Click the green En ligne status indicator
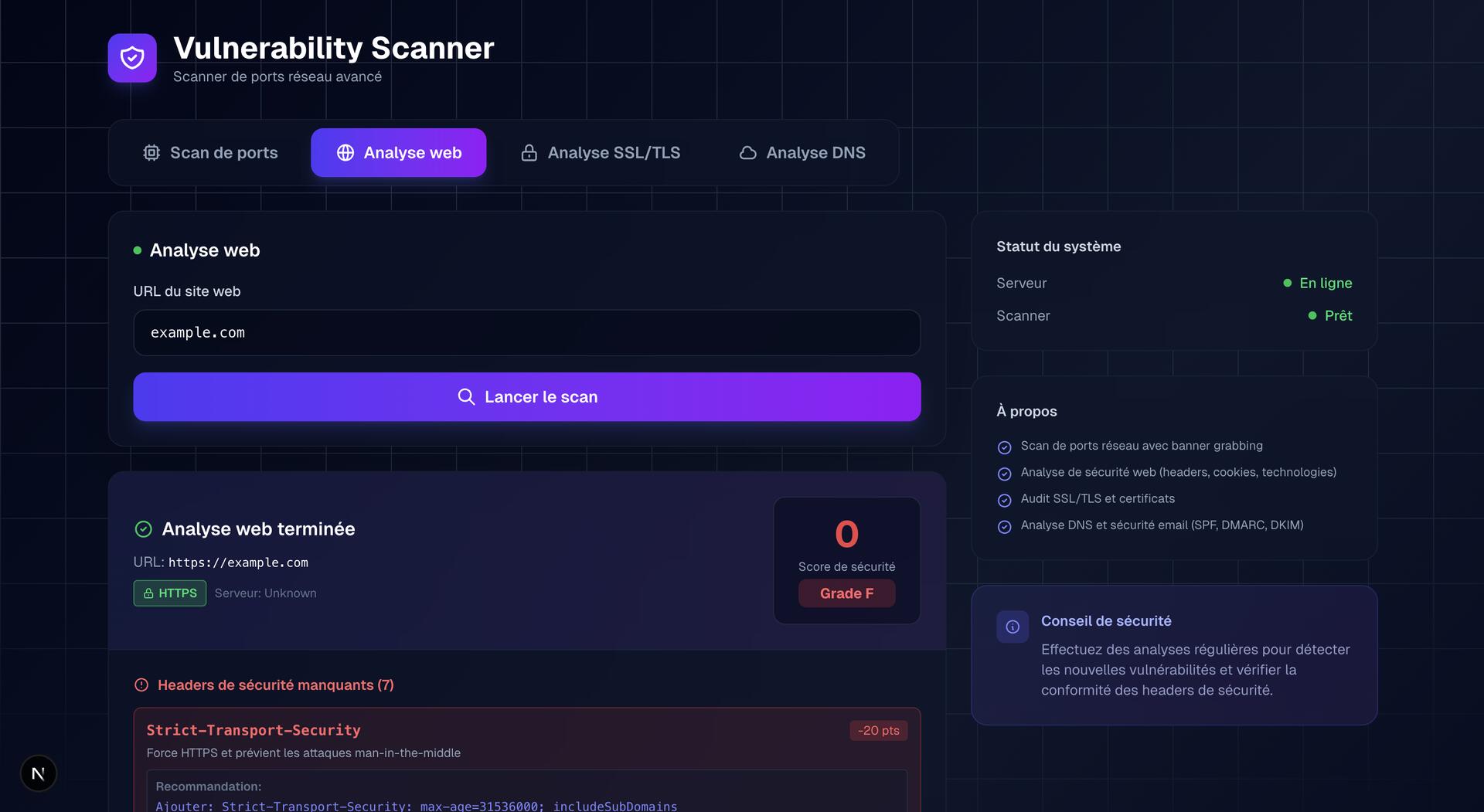 pos(1318,283)
